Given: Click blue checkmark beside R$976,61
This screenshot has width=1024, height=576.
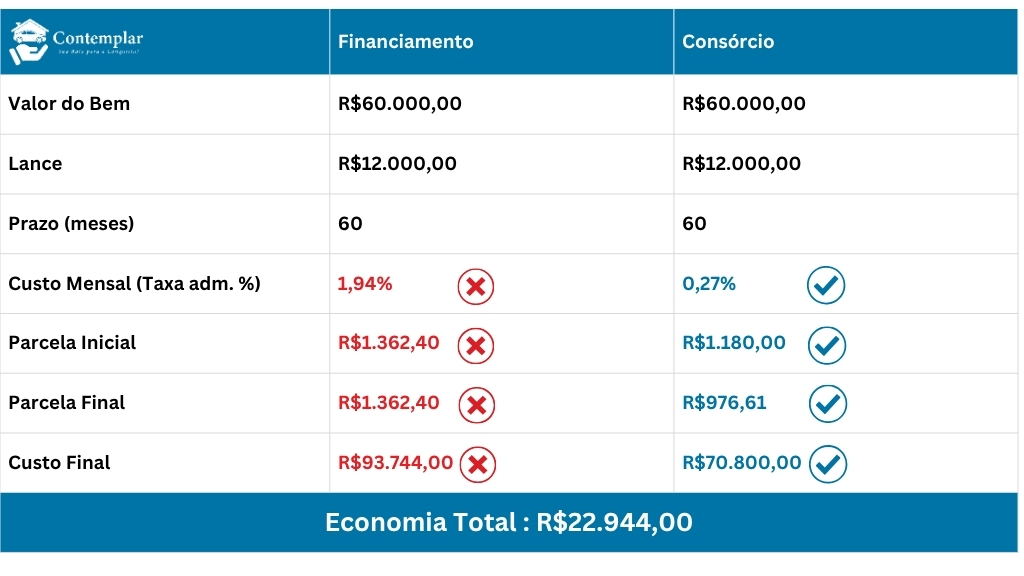Looking at the screenshot, I should pos(828,404).
